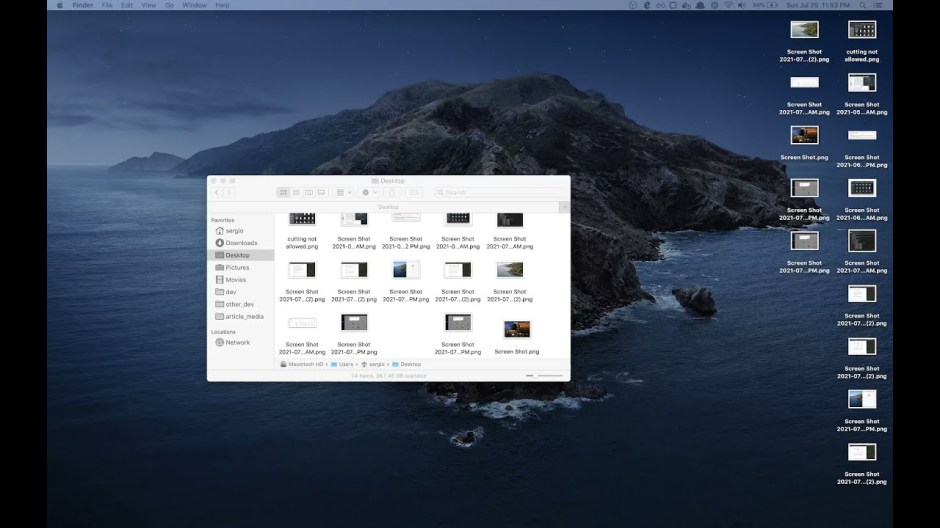The width and height of the screenshot is (940, 528).
Task: Click the Finder back arrow
Action: [217, 192]
